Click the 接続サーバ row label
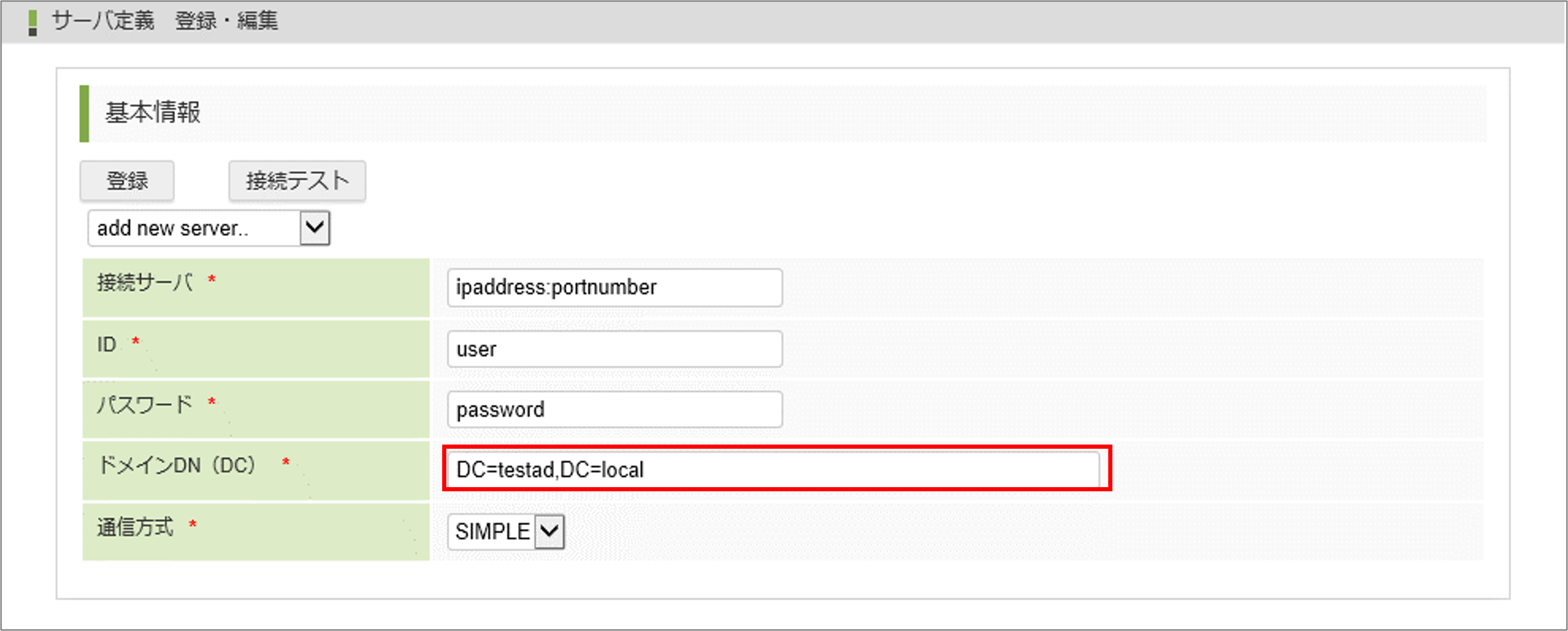This screenshot has width=1568, height=631. 145,282
